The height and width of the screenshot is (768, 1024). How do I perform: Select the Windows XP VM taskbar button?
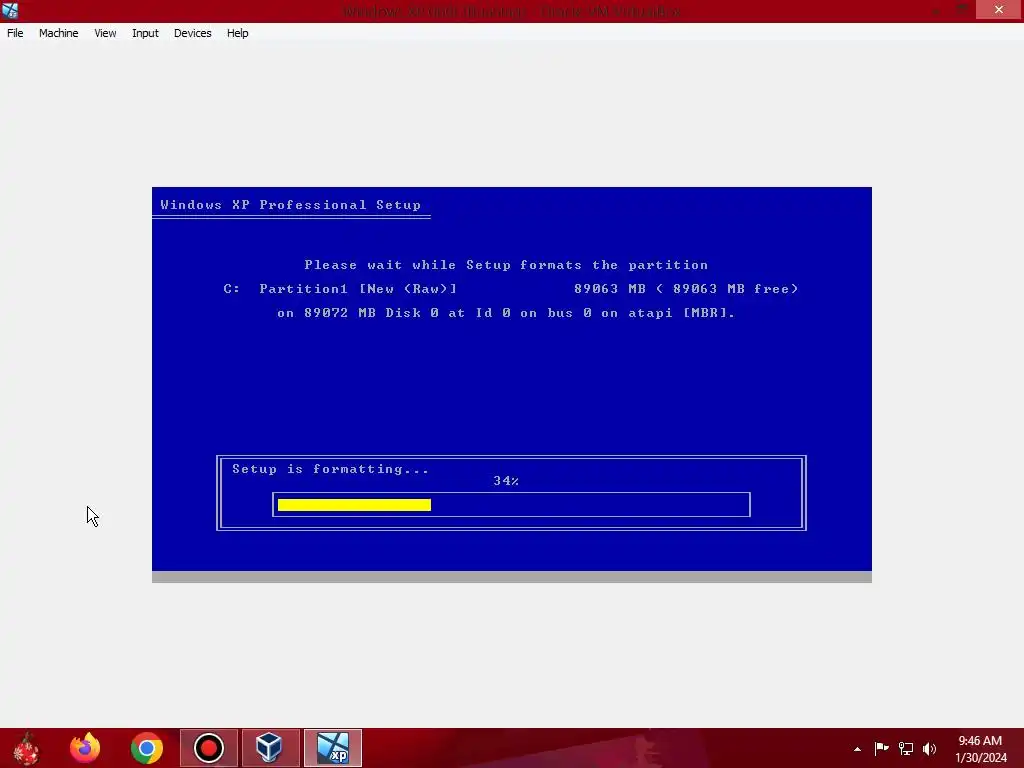pos(332,748)
